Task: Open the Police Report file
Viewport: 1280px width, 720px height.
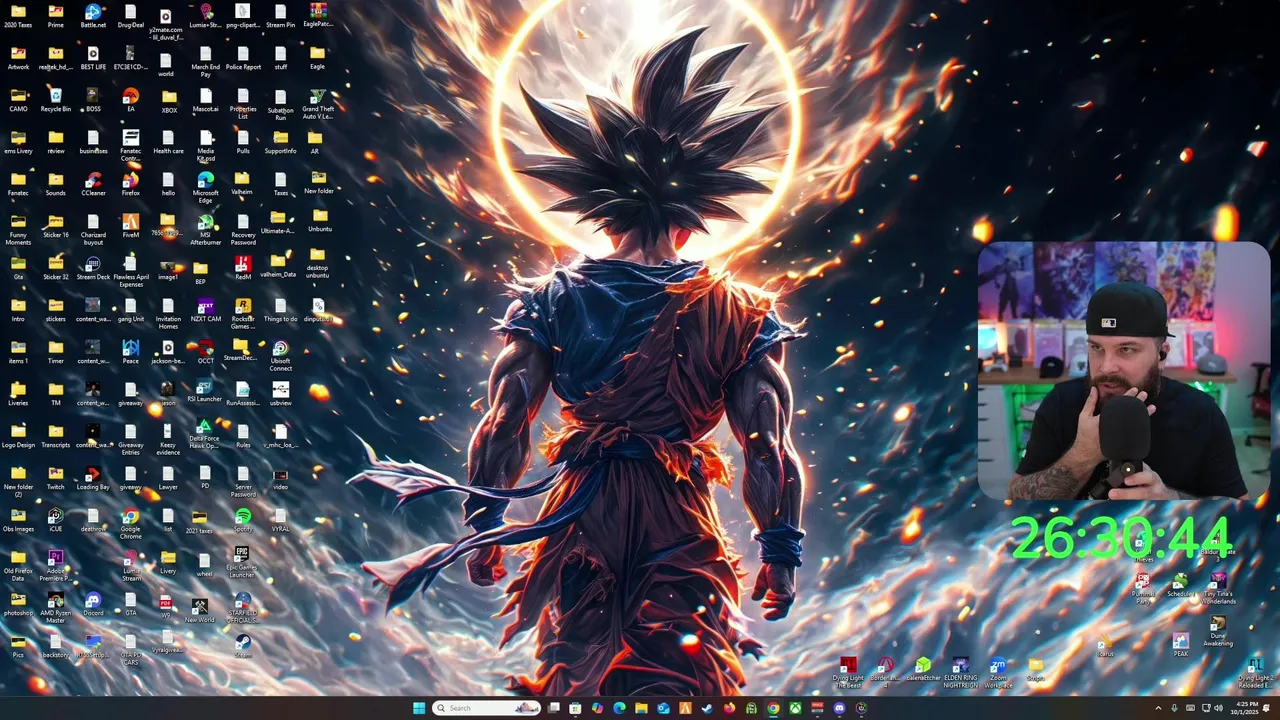Action: pos(243,57)
